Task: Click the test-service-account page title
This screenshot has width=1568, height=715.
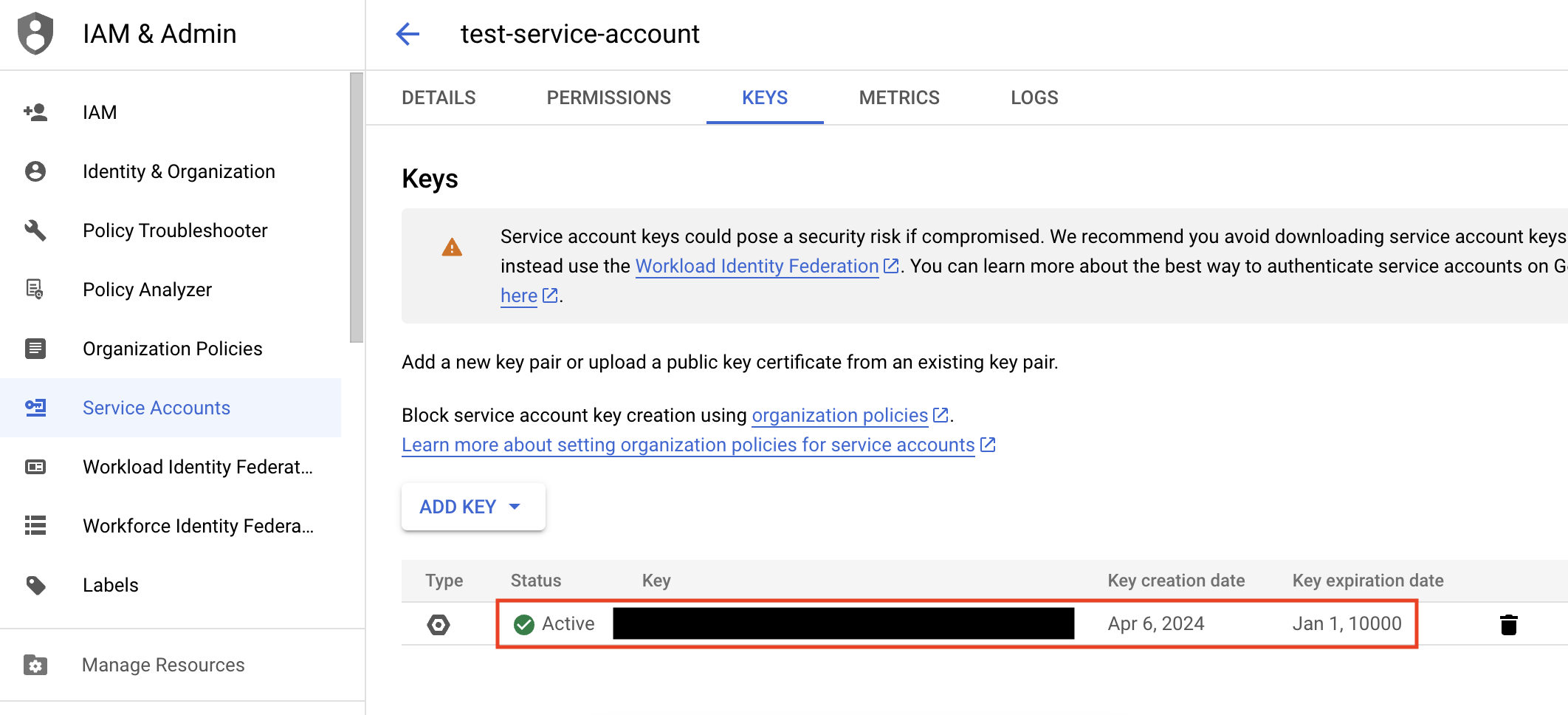Action: pos(580,34)
